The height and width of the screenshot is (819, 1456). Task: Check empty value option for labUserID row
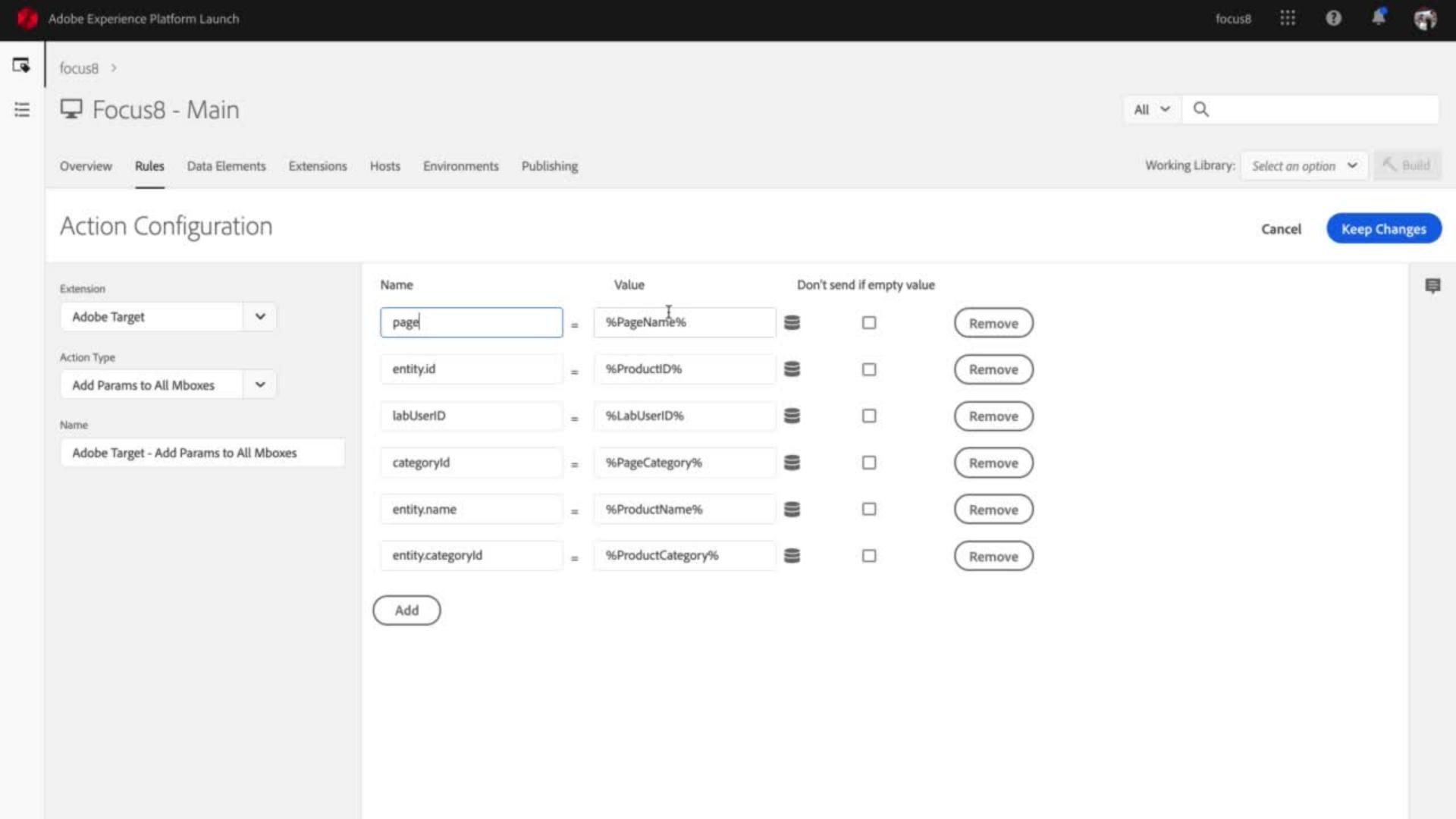tap(868, 416)
